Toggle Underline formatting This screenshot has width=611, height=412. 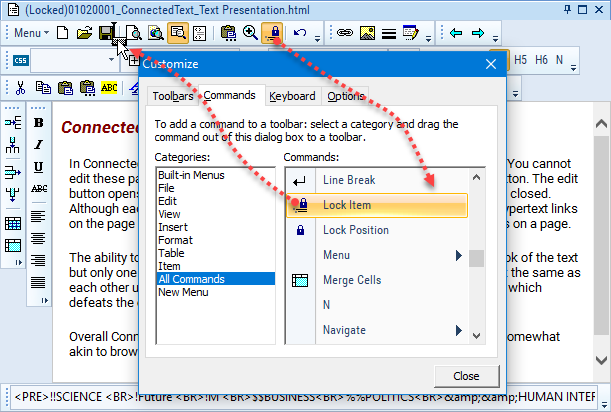tap(38, 167)
